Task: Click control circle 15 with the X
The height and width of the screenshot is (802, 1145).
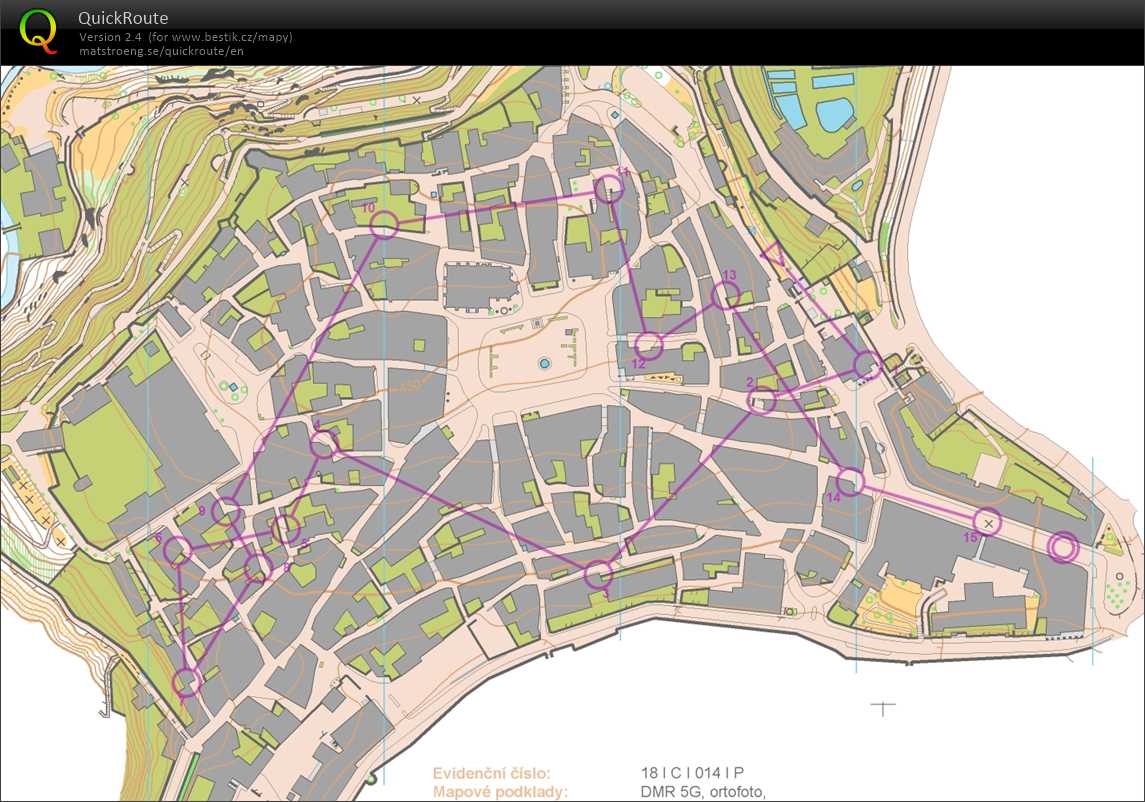Action: (988, 521)
